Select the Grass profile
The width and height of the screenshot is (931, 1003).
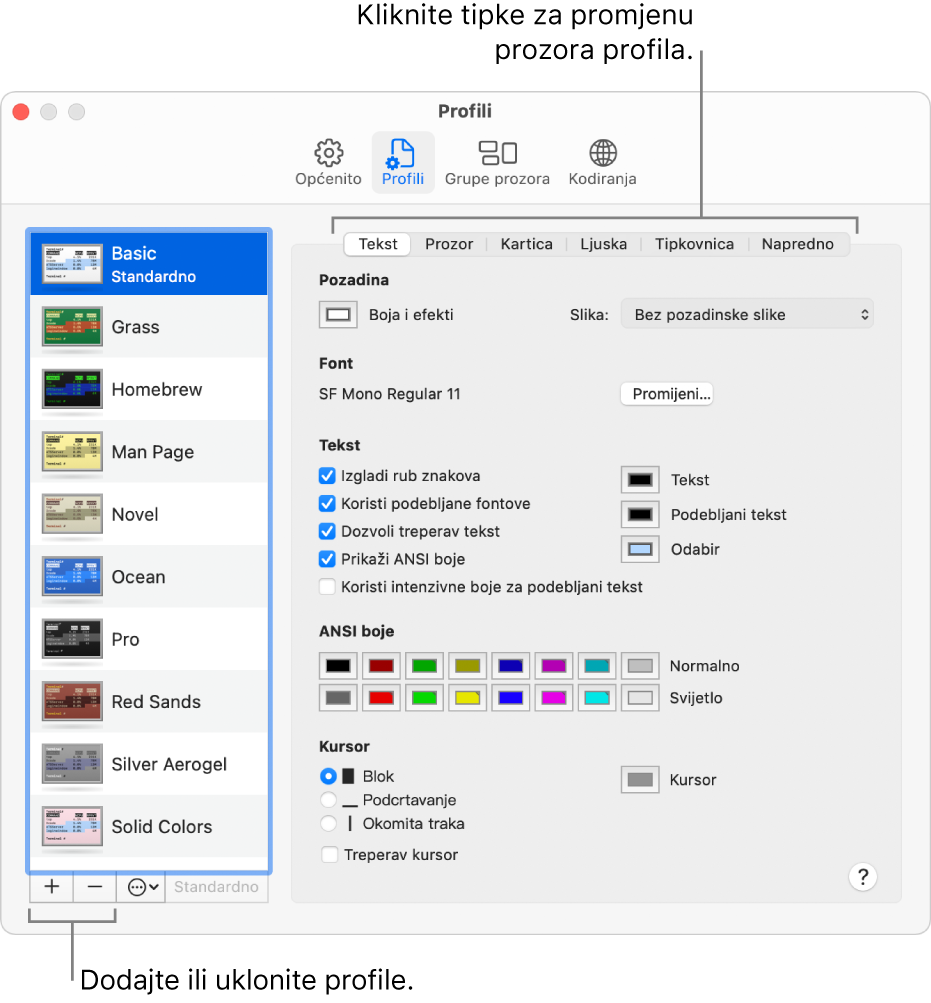[x=149, y=326]
